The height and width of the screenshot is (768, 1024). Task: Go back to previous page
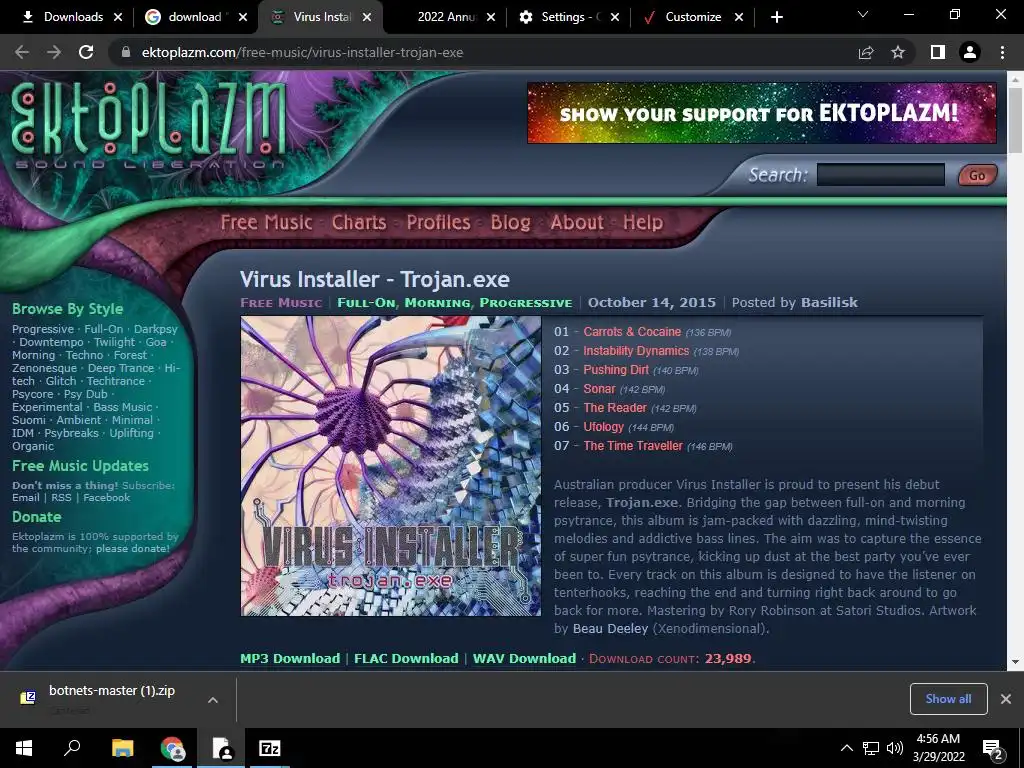tap(22, 52)
